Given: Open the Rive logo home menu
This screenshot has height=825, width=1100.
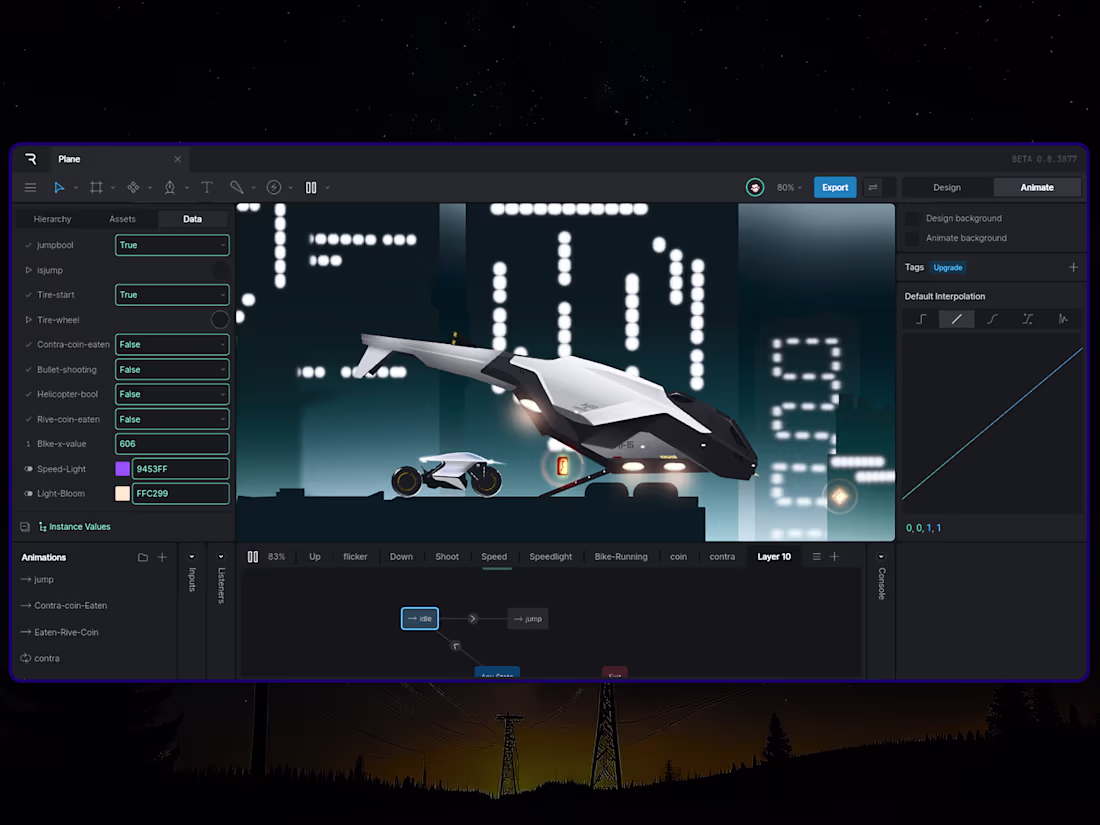Looking at the screenshot, I should pyautogui.click(x=31, y=159).
